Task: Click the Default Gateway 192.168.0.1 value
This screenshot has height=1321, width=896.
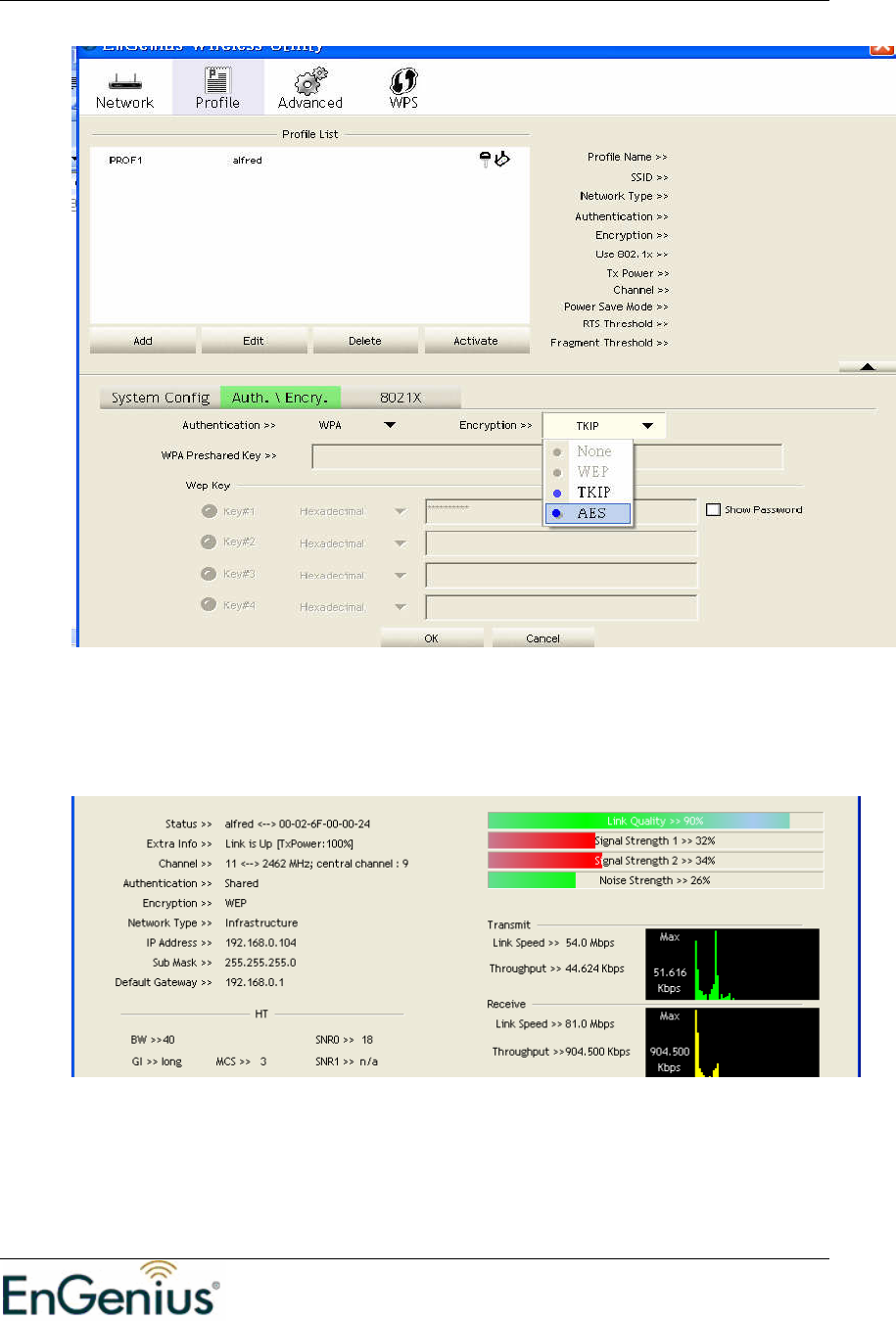Action: click(255, 982)
